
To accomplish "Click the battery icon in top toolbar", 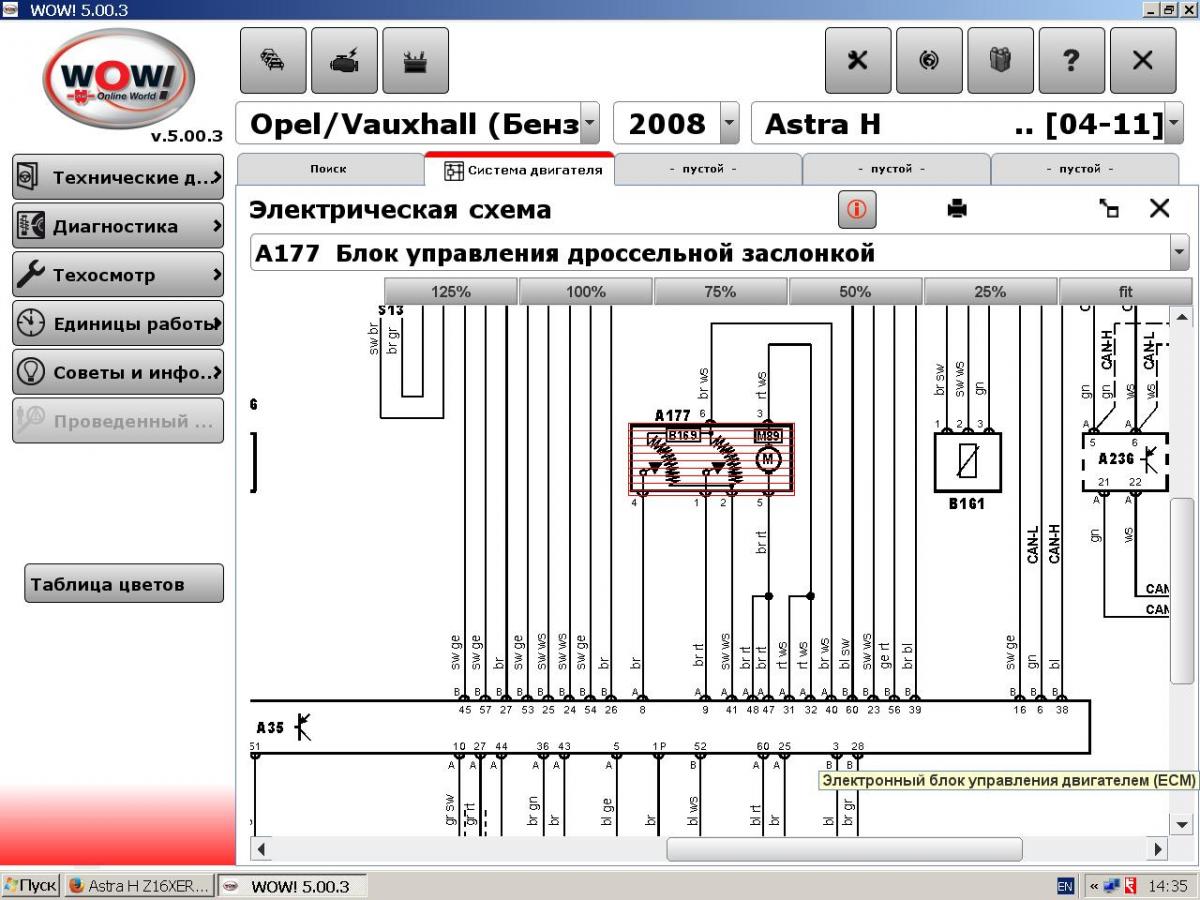I will [x=415, y=60].
